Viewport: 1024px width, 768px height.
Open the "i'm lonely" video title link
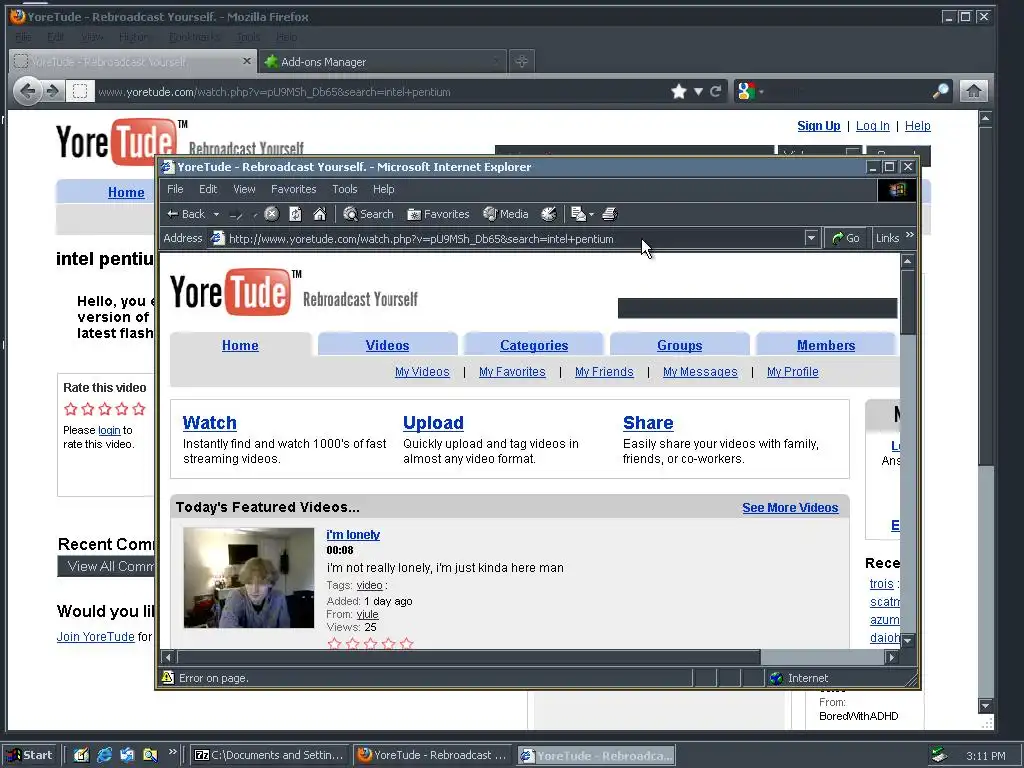coord(353,535)
